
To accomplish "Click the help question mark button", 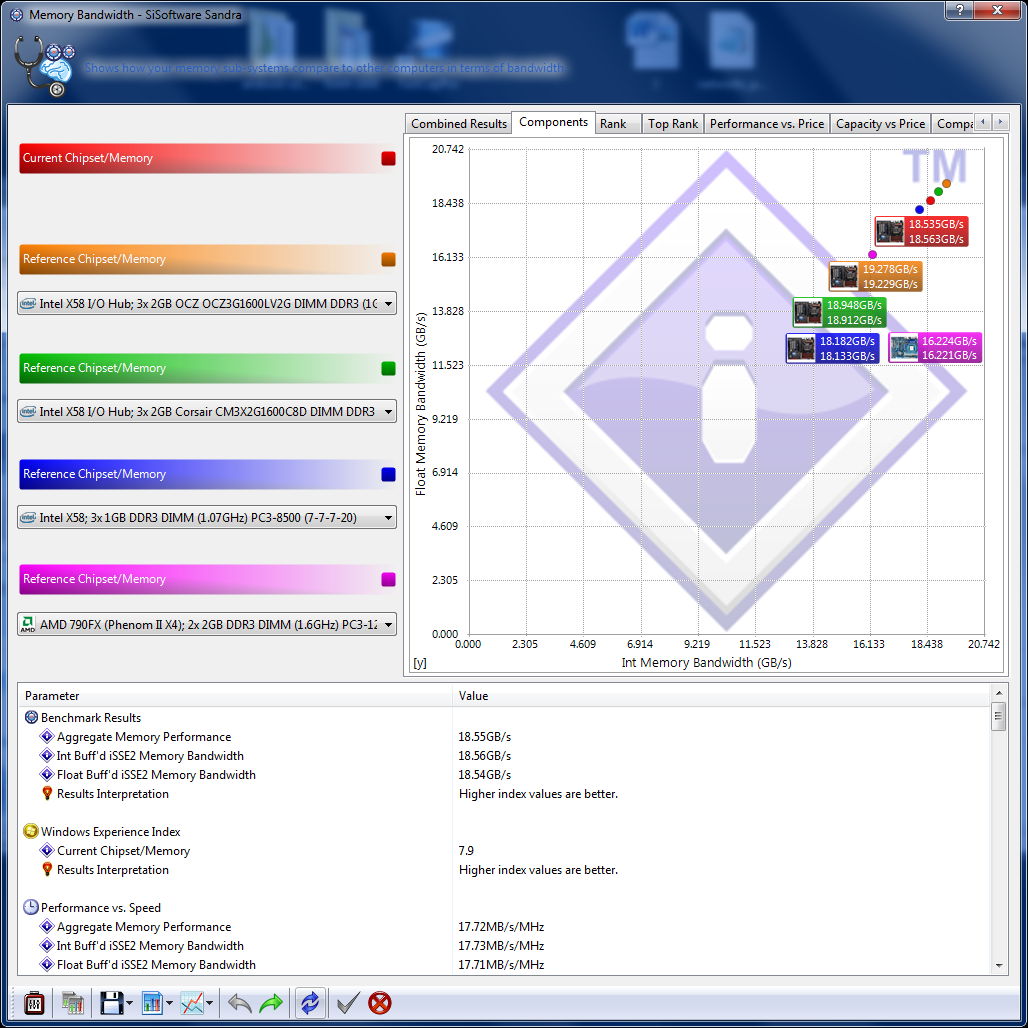I will [x=959, y=9].
